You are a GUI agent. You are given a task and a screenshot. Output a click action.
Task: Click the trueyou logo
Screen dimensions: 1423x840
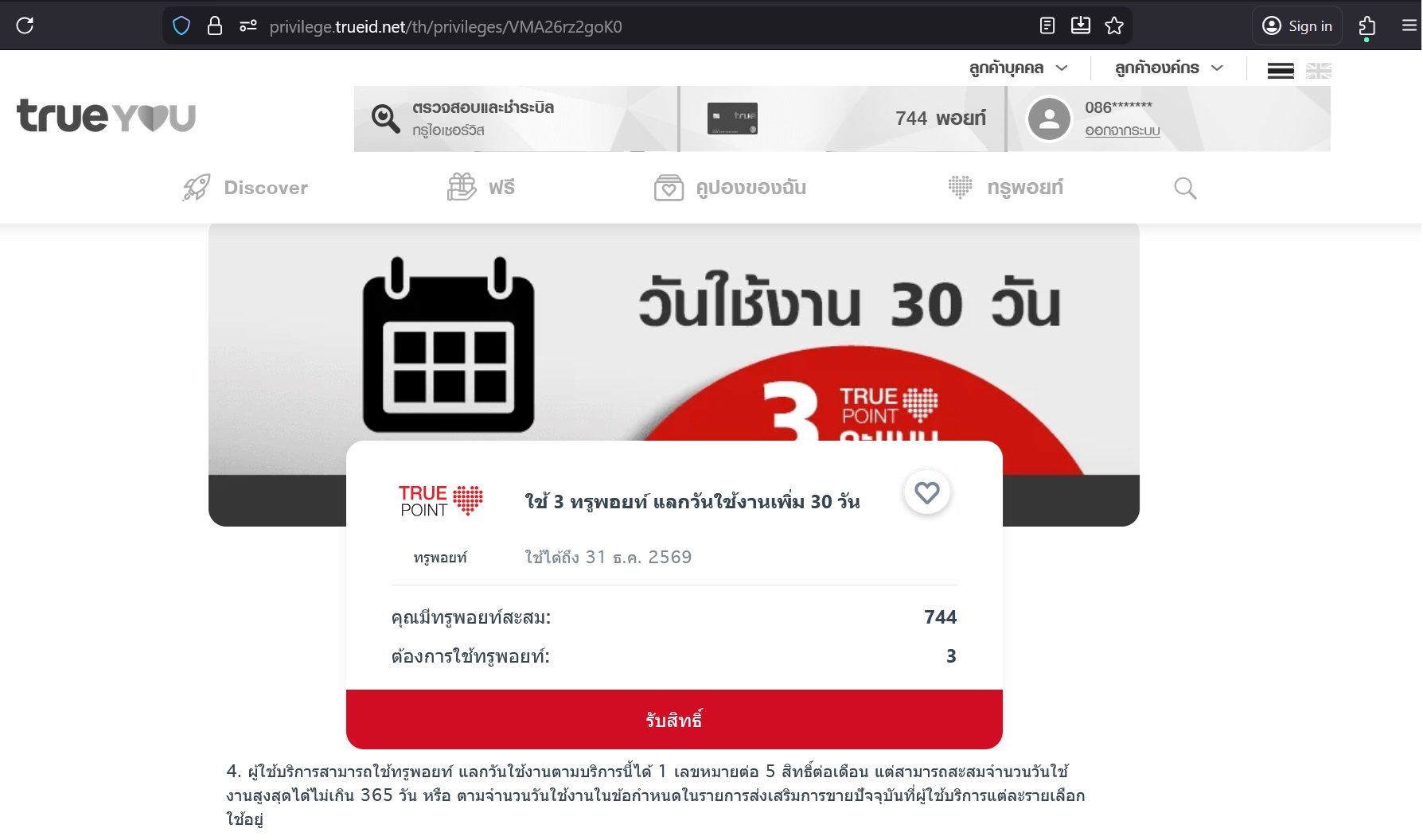tap(106, 116)
